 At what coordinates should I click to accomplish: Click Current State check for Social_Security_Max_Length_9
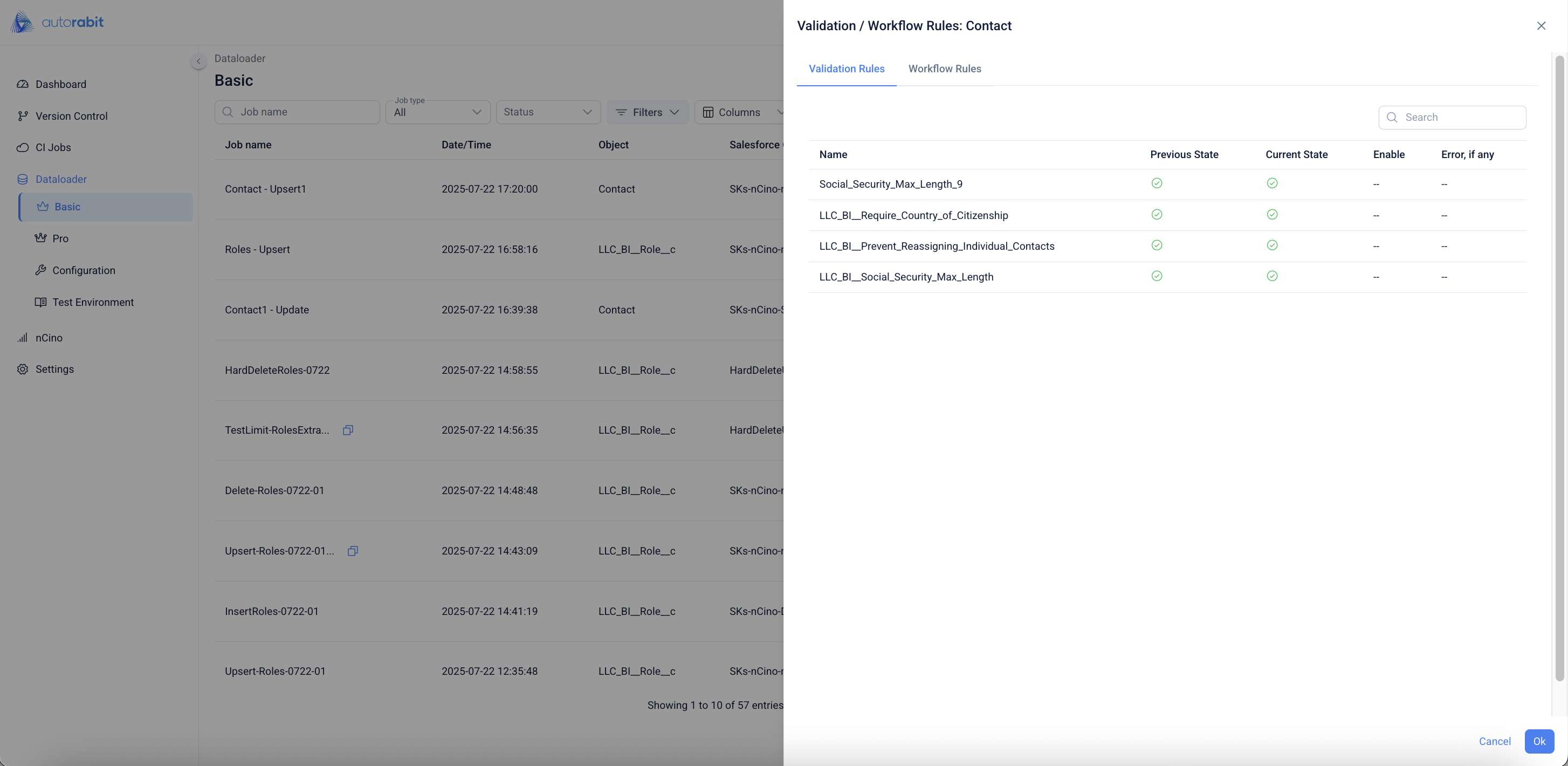pos(1271,183)
